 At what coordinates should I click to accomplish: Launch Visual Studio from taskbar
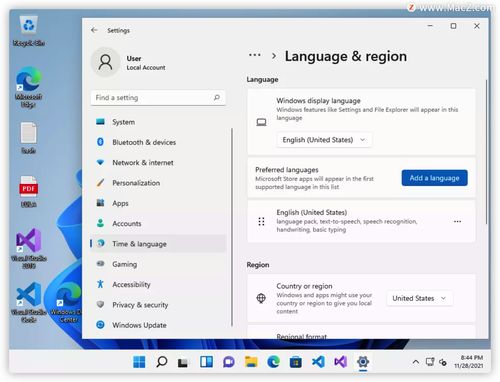[340, 362]
